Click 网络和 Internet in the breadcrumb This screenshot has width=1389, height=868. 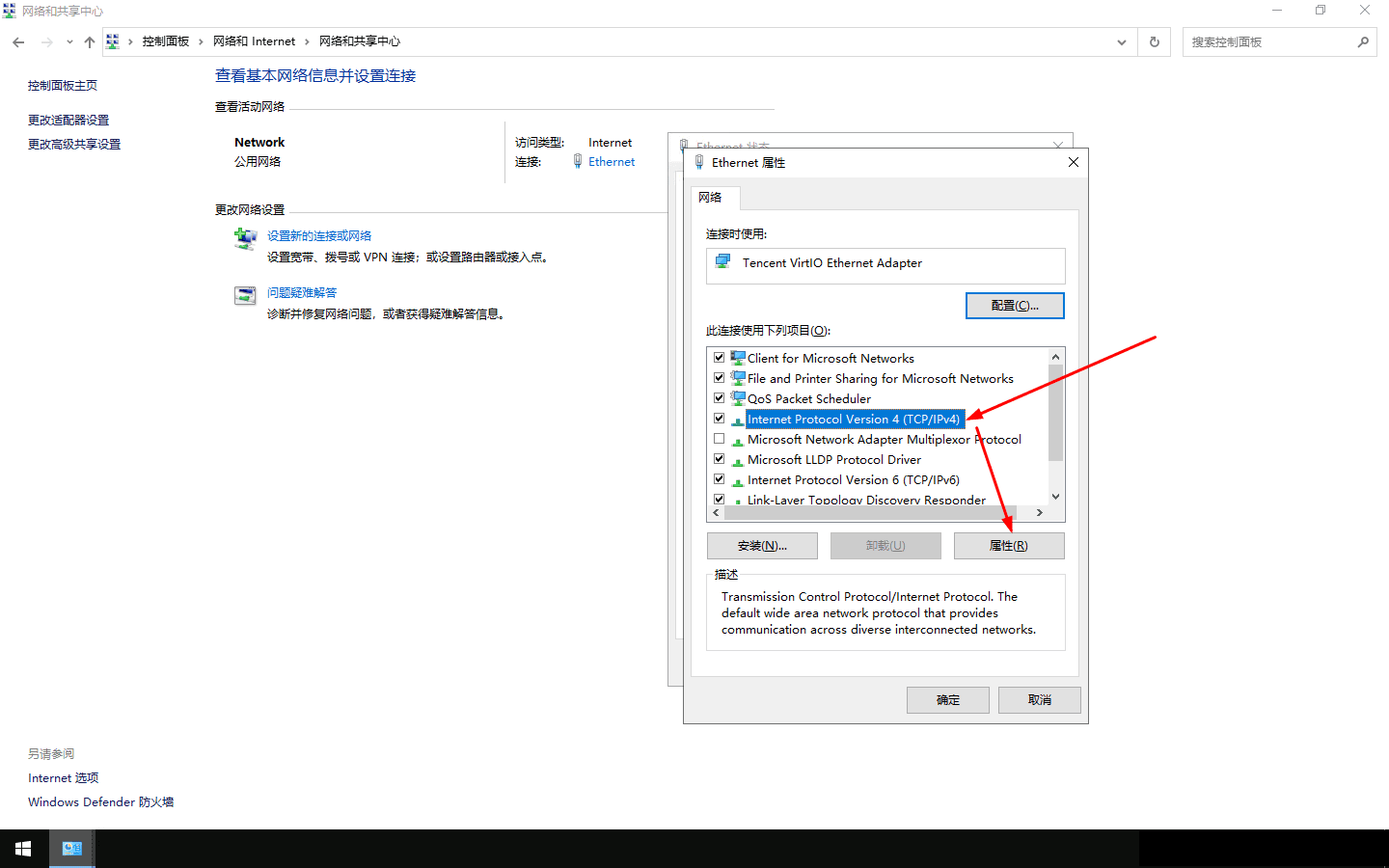pos(254,41)
